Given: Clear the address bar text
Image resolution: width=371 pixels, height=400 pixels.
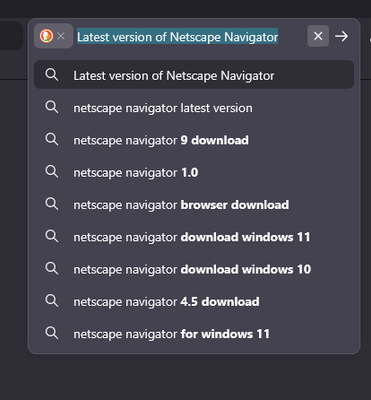Looking at the screenshot, I should pos(318,36).
